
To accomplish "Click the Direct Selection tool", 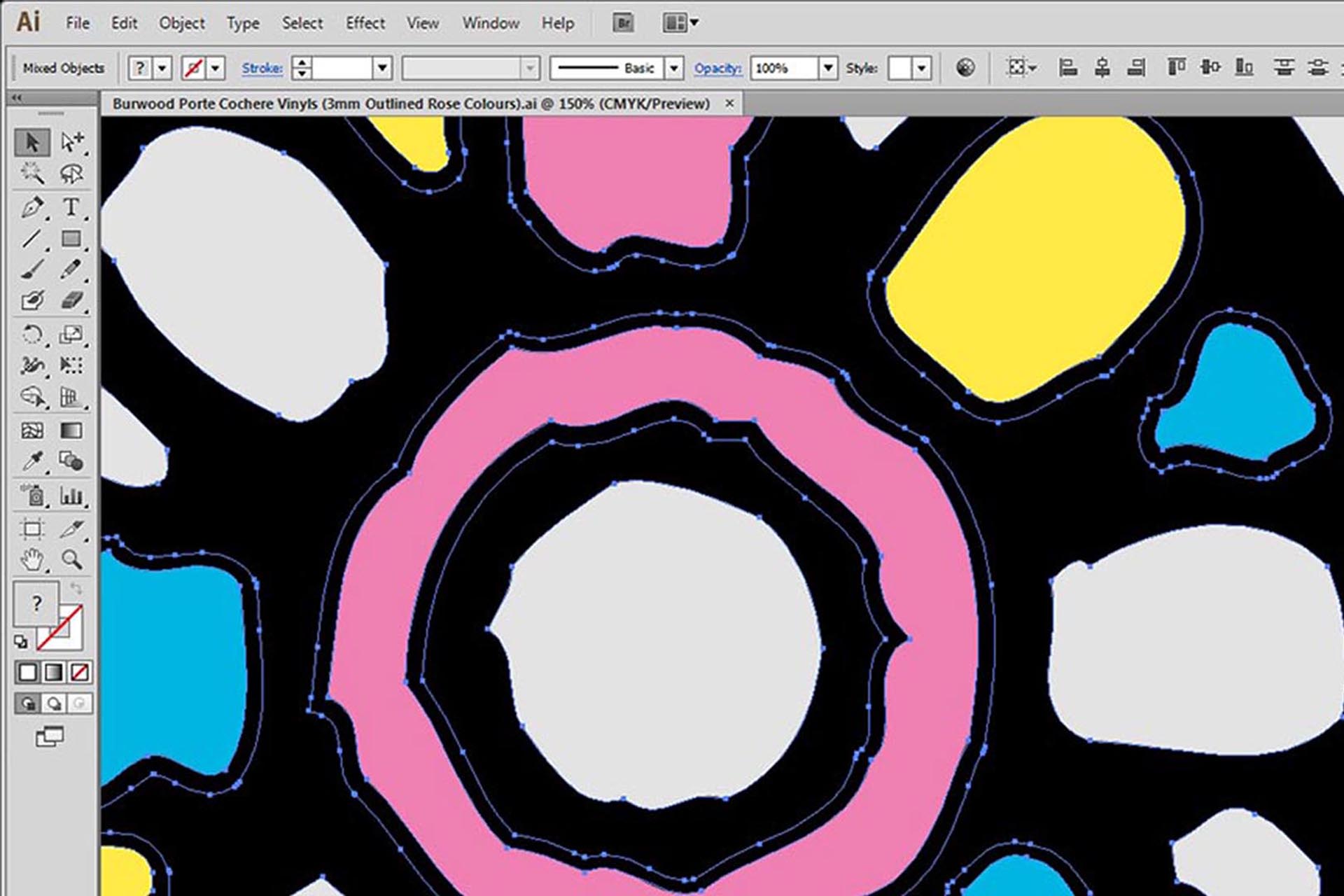I will tap(71, 142).
